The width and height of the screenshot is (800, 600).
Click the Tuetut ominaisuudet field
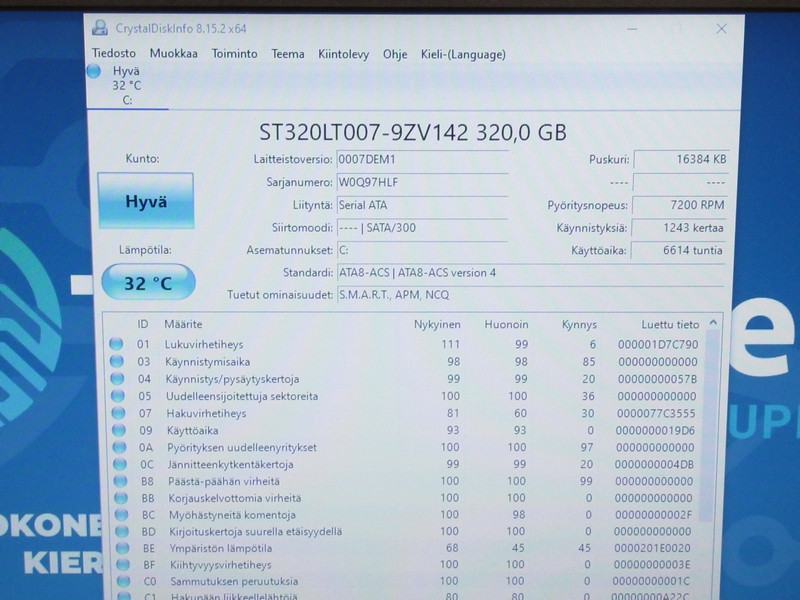[x=531, y=295]
